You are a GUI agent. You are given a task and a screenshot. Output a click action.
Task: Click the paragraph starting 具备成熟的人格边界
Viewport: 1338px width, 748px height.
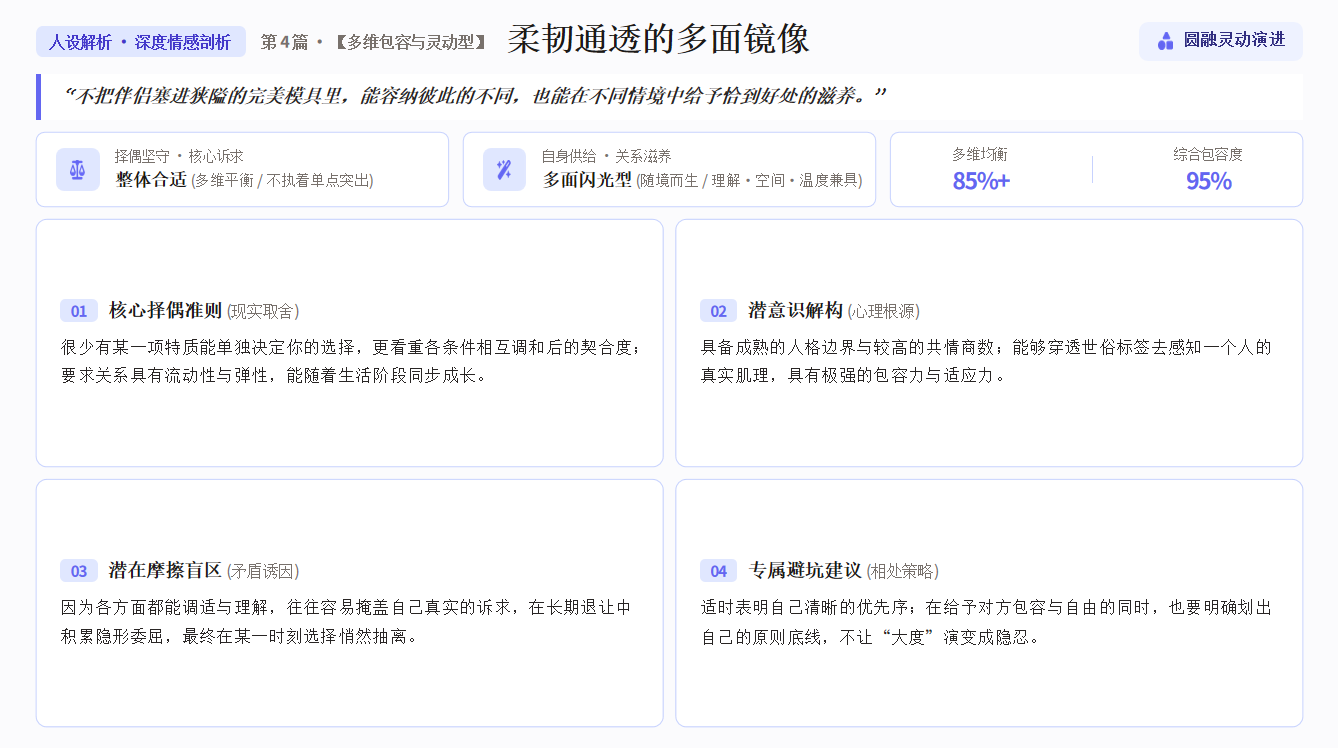(x=986, y=361)
